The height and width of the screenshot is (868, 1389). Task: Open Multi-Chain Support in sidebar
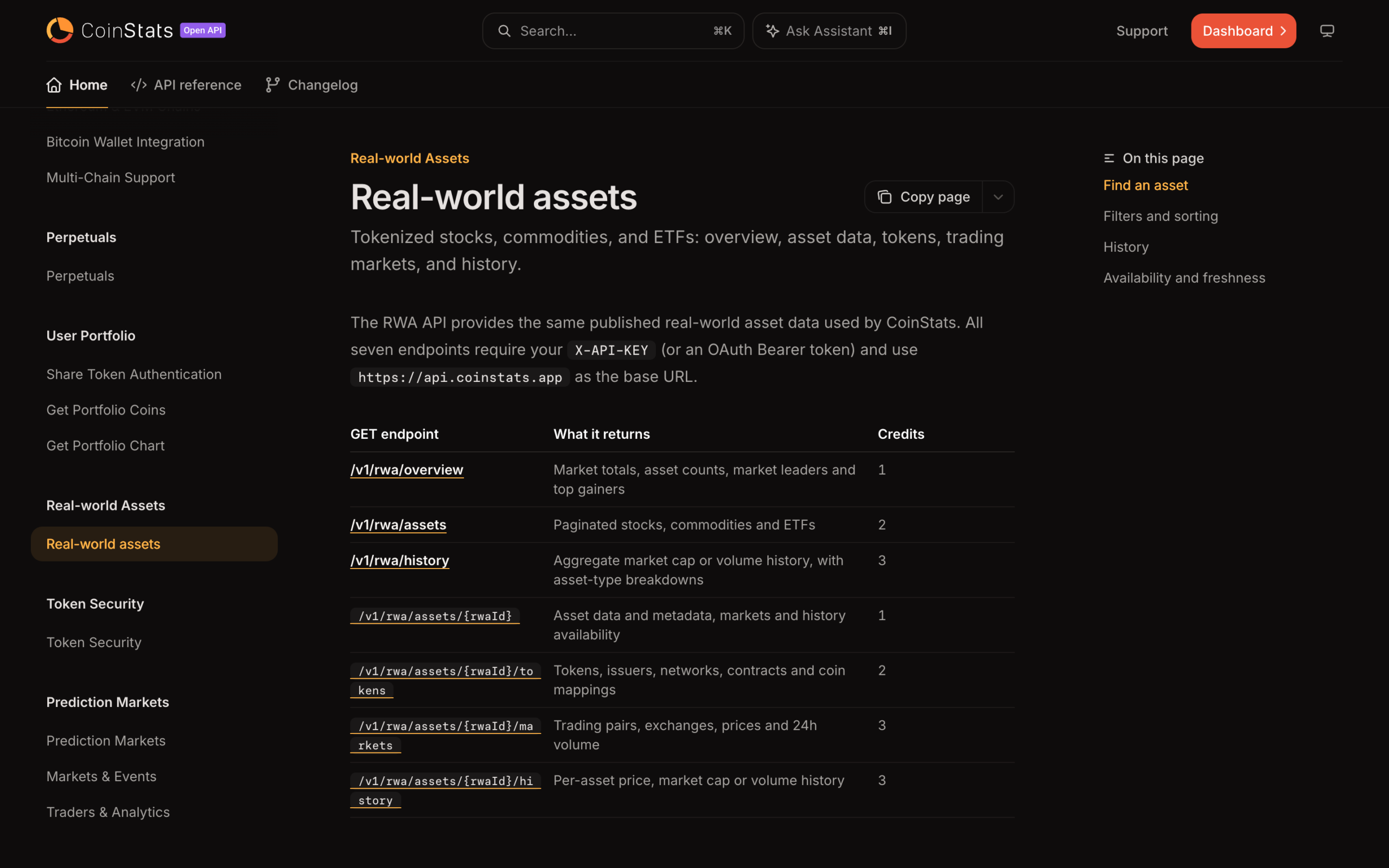[x=111, y=177]
